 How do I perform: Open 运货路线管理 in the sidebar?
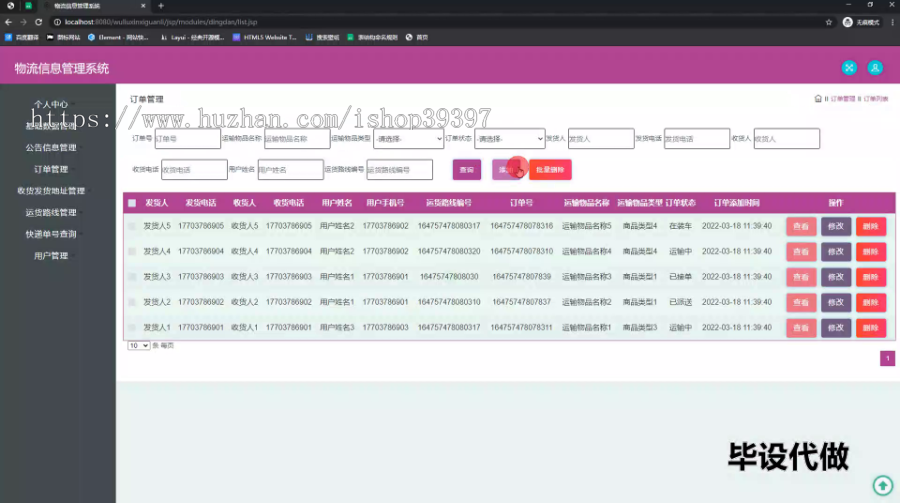tap(51, 212)
